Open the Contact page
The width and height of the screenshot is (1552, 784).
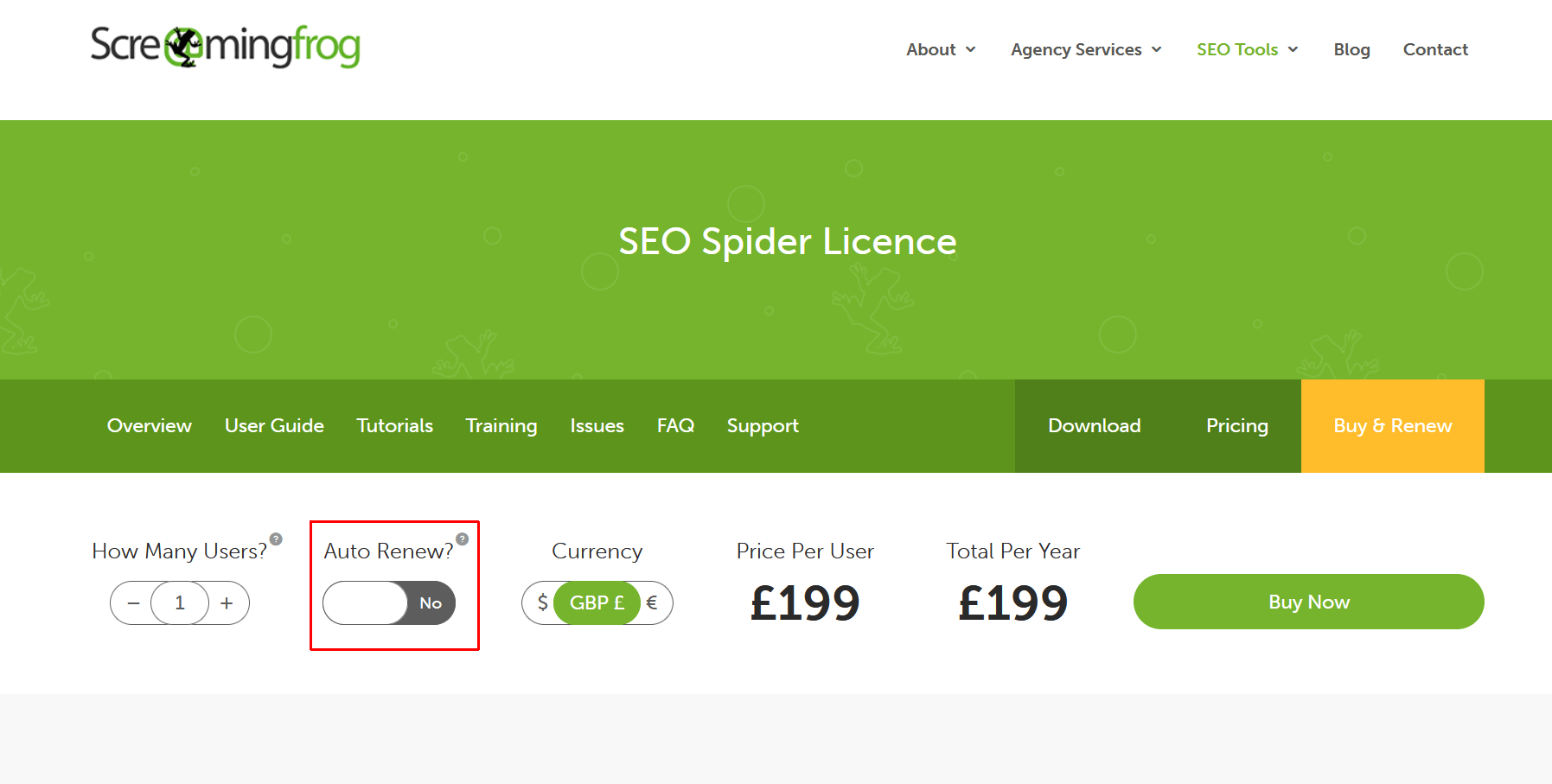1435,50
